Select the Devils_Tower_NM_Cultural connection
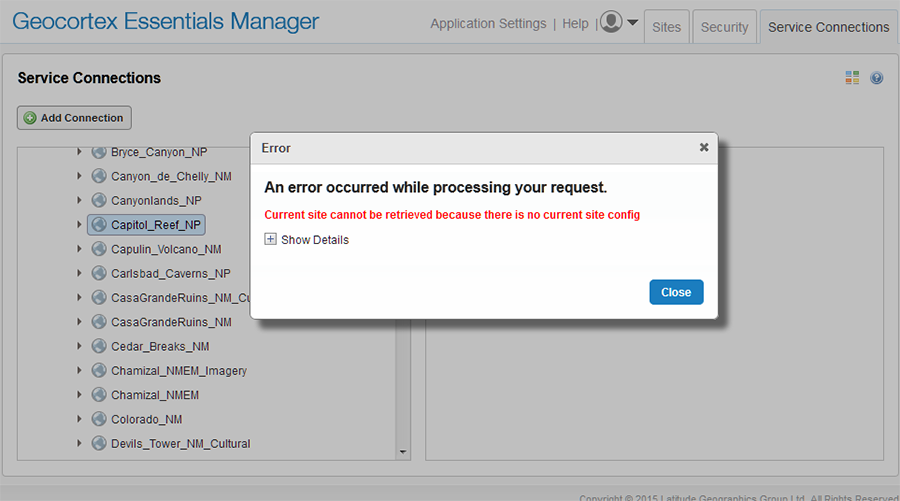Screen dimensions: 900x501 tap(181, 444)
